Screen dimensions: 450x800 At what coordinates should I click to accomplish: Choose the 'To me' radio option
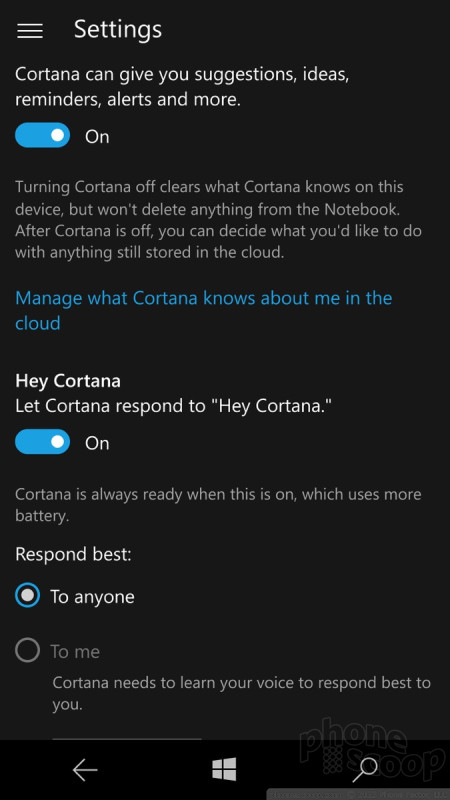coord(27,650)
